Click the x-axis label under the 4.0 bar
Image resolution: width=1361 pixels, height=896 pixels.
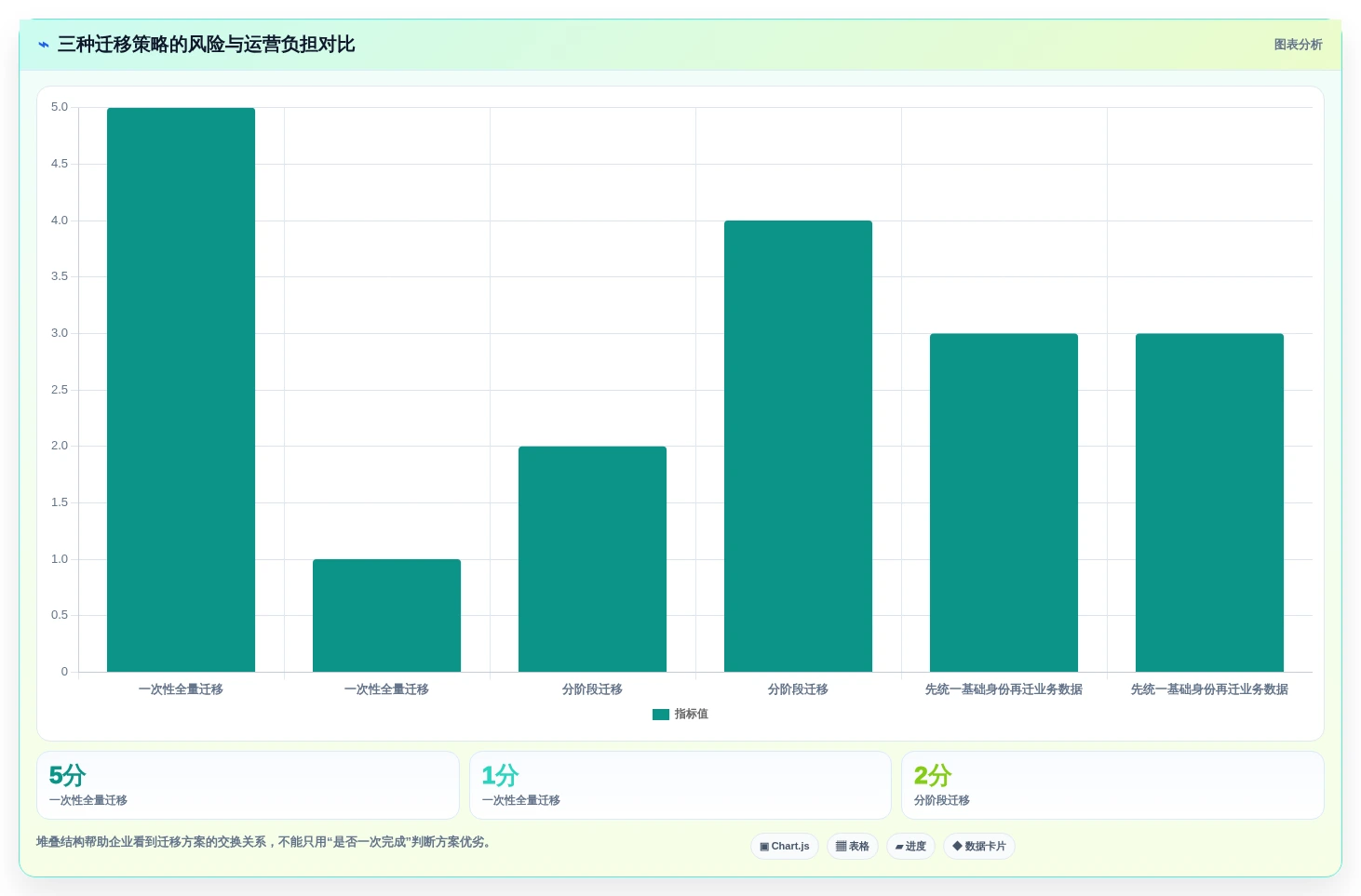798,689
